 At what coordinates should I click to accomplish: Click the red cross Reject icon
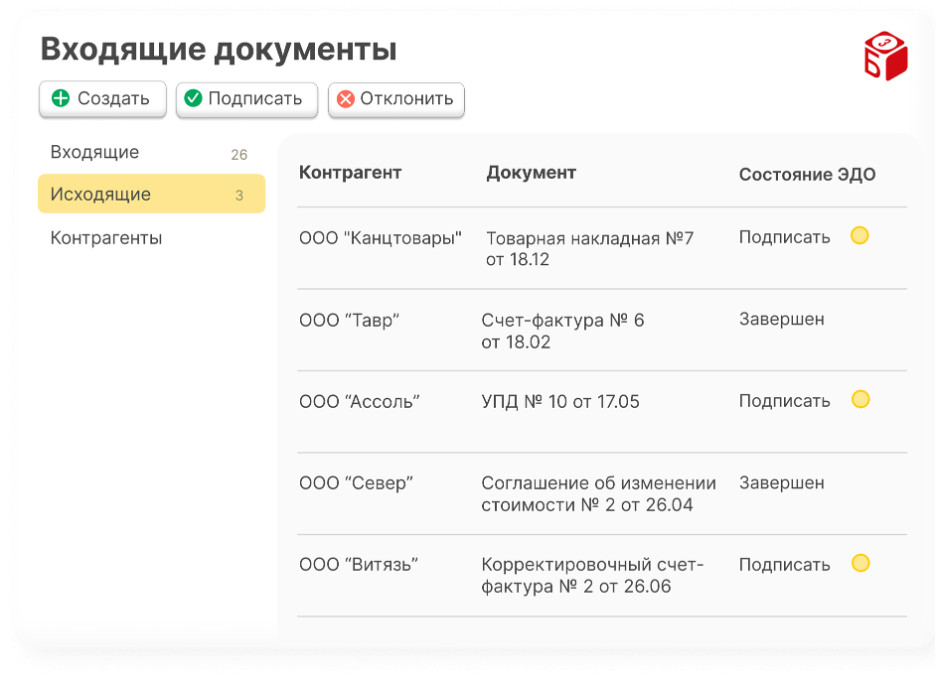coord(346,99)
